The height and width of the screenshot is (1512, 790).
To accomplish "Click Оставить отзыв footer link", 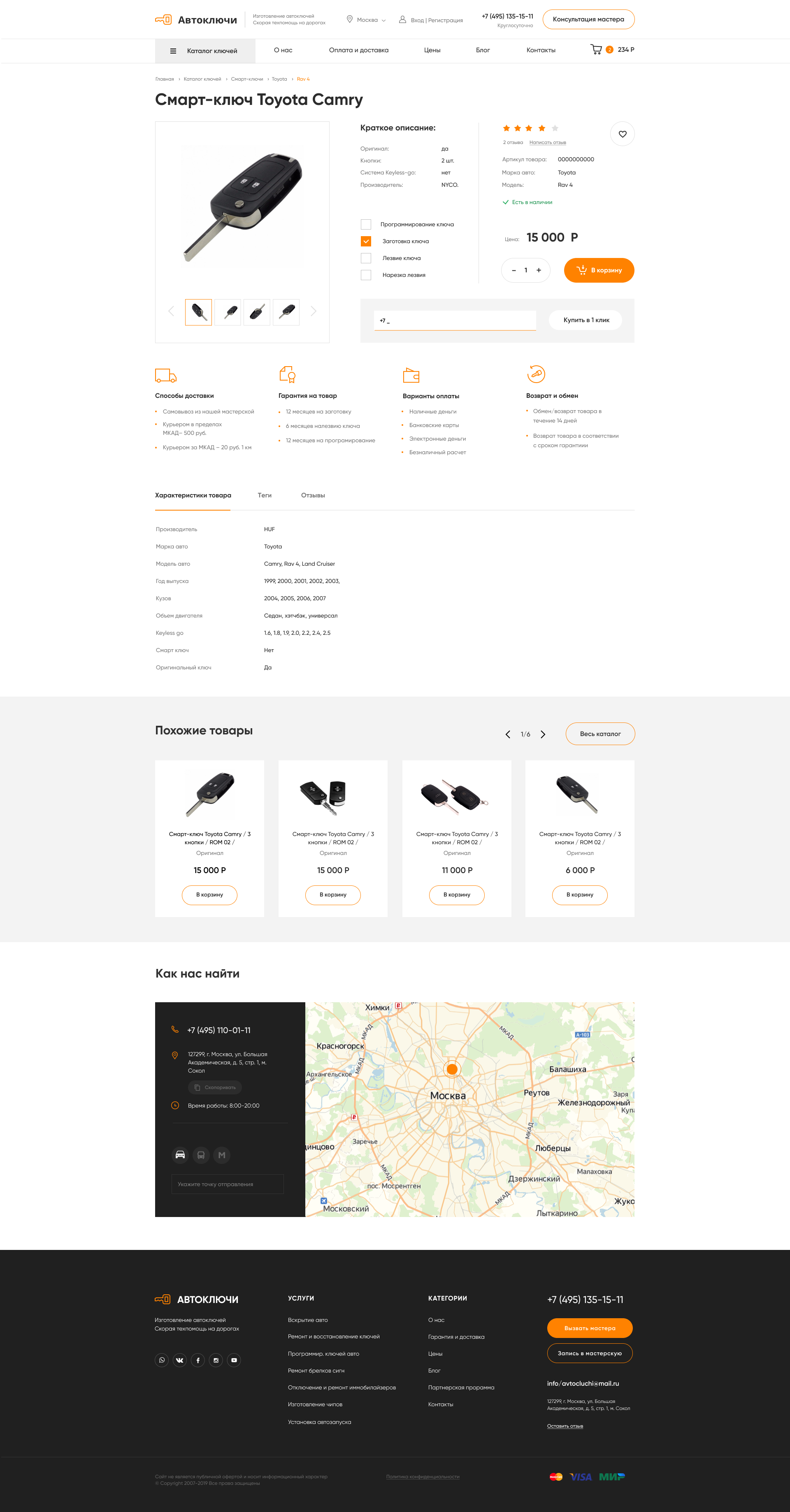I will click(565, 1426).
